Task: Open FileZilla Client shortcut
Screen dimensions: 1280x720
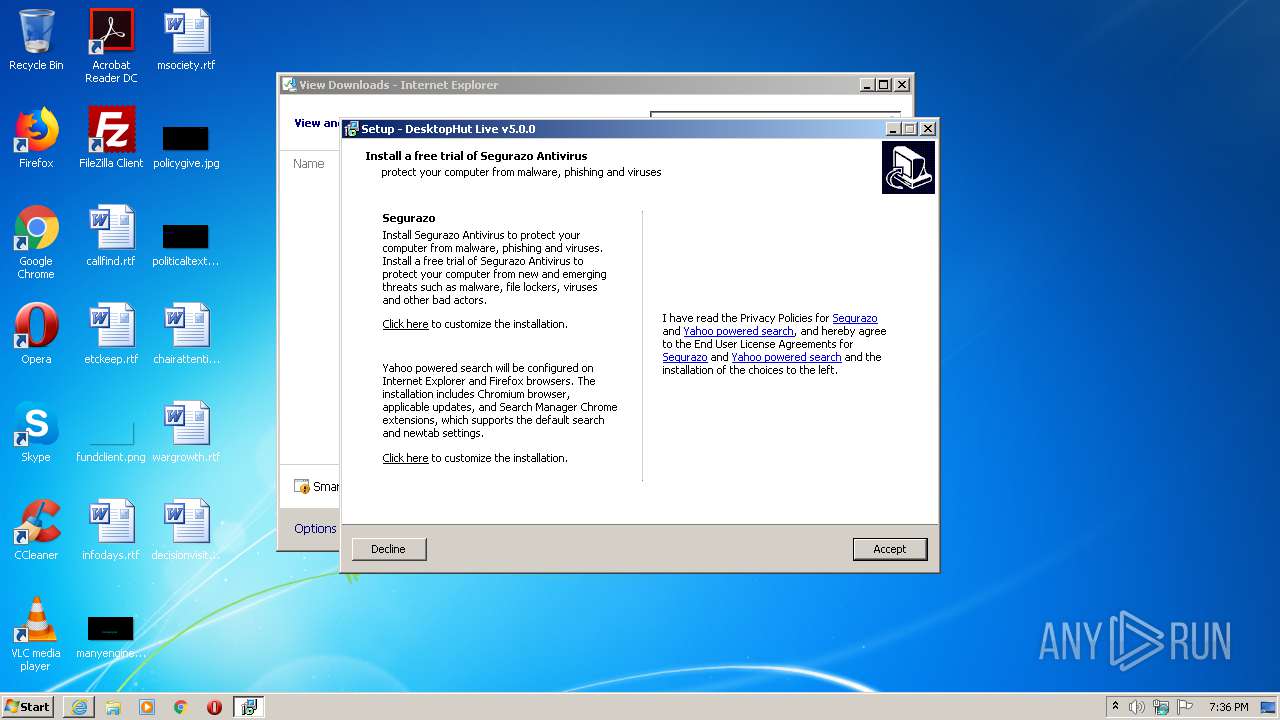Action: coord(111,138)
